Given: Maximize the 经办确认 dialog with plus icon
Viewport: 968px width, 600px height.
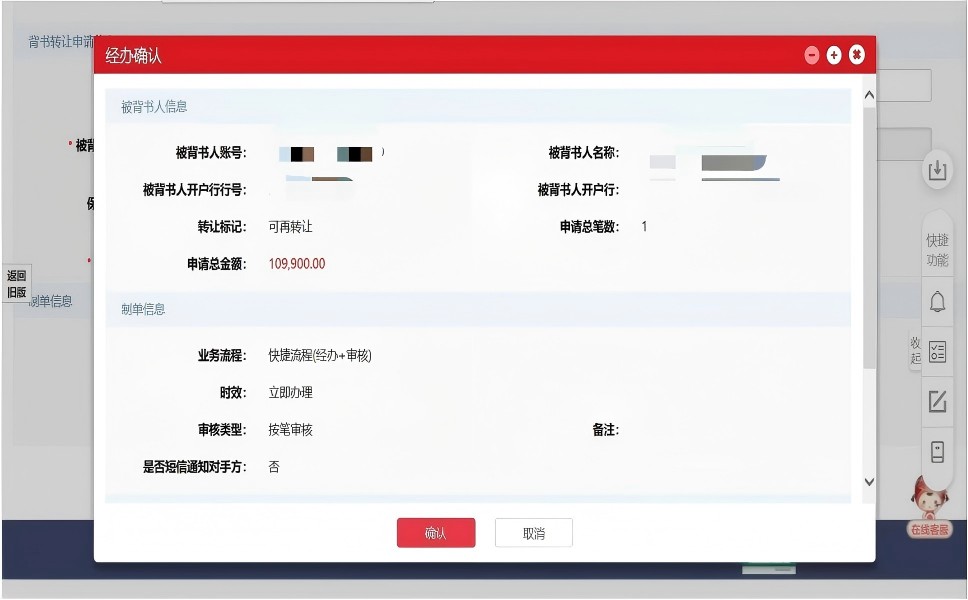Looking at the screenshot, I should (x=834, y=56).
